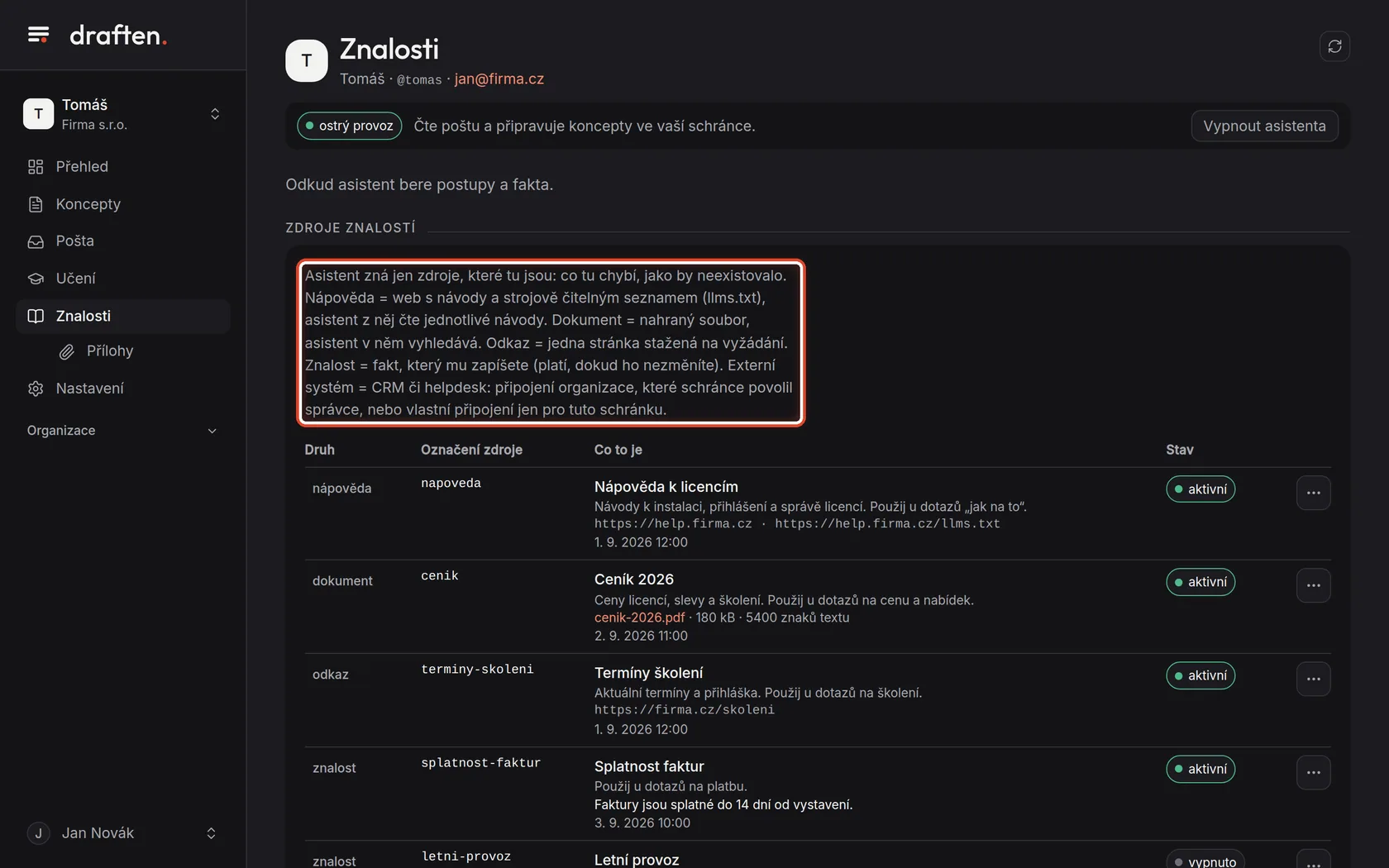Click the Znalosti book icon

pyautogui.click(x=36, y=316)
